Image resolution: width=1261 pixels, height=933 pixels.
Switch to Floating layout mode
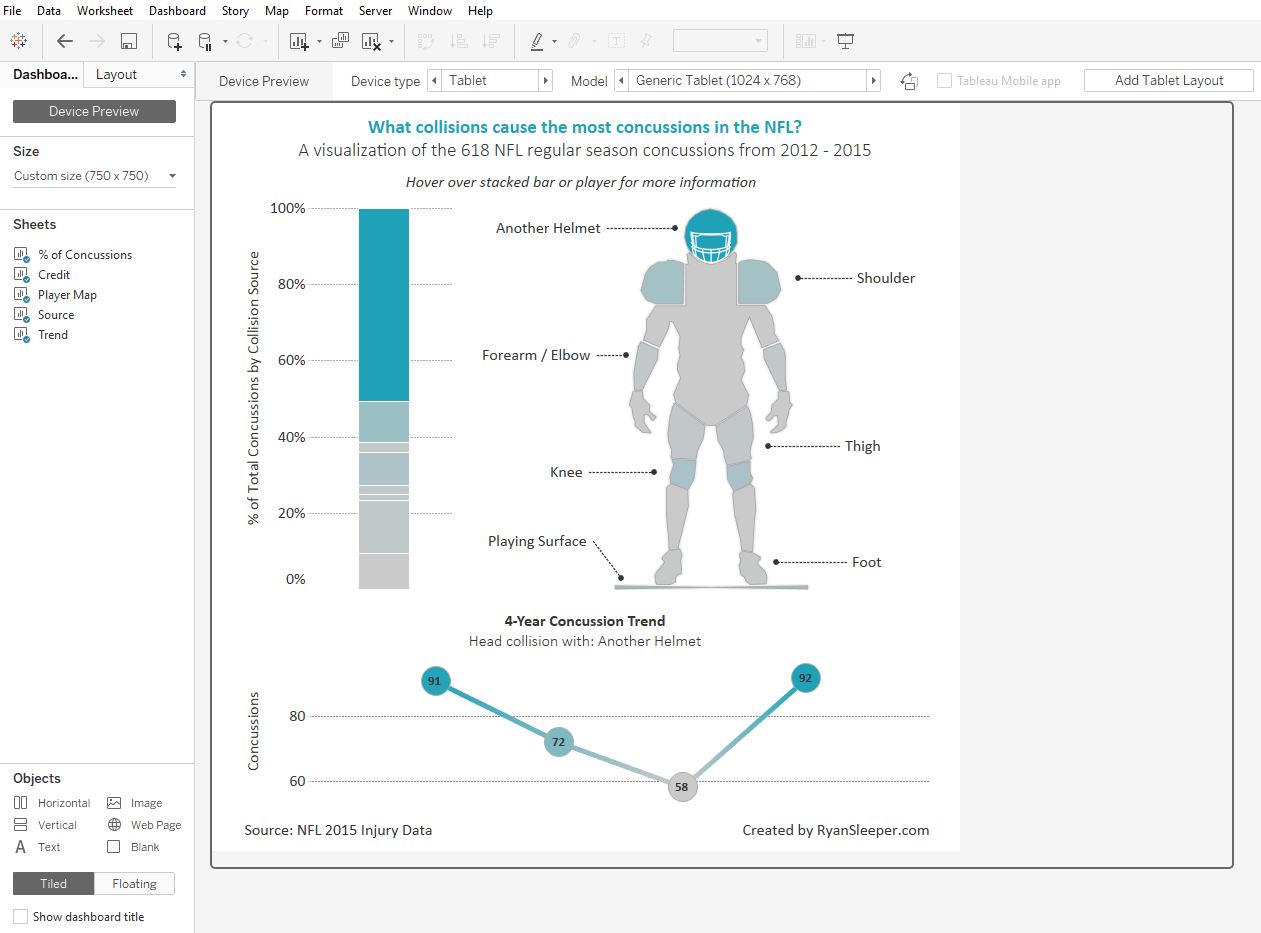coord(134,884)
